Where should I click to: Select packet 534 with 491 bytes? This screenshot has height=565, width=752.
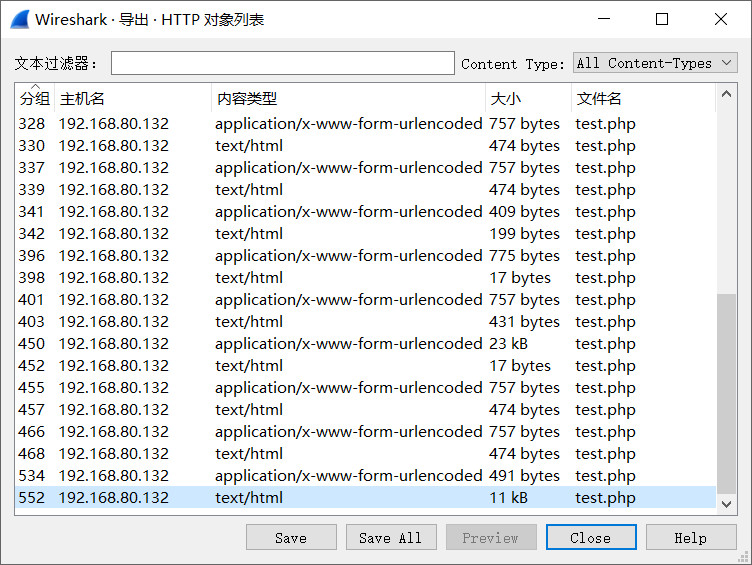point(365,476)
